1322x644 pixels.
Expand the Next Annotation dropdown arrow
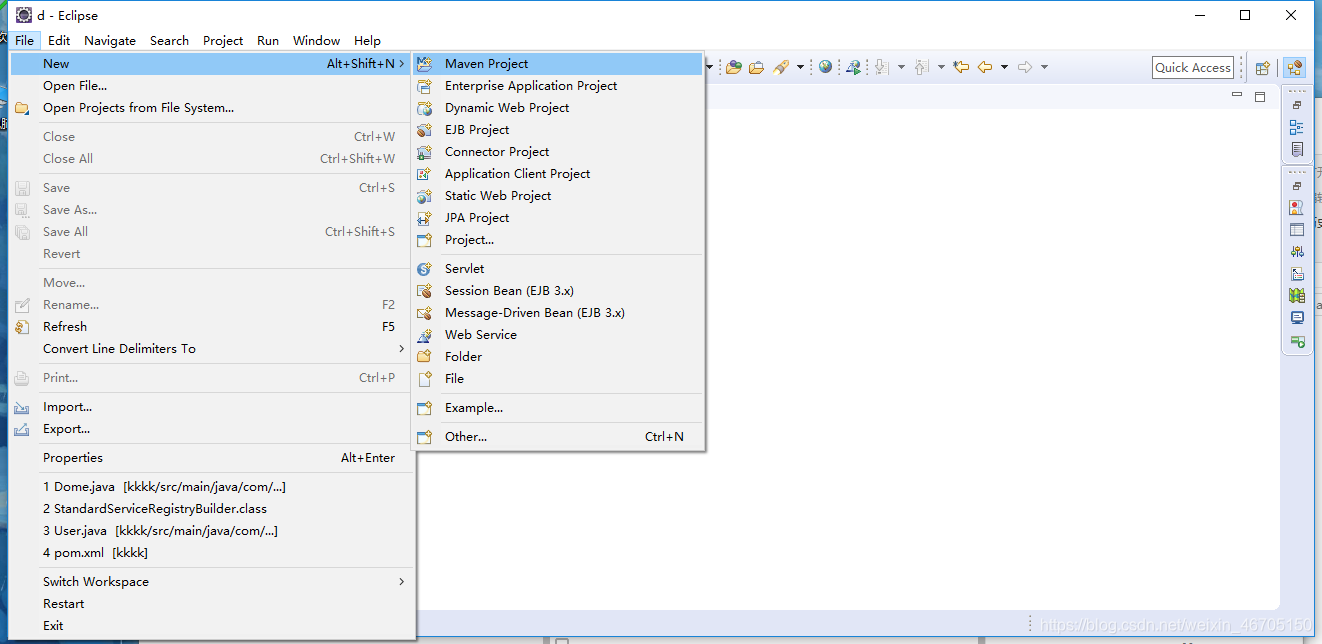901,67
